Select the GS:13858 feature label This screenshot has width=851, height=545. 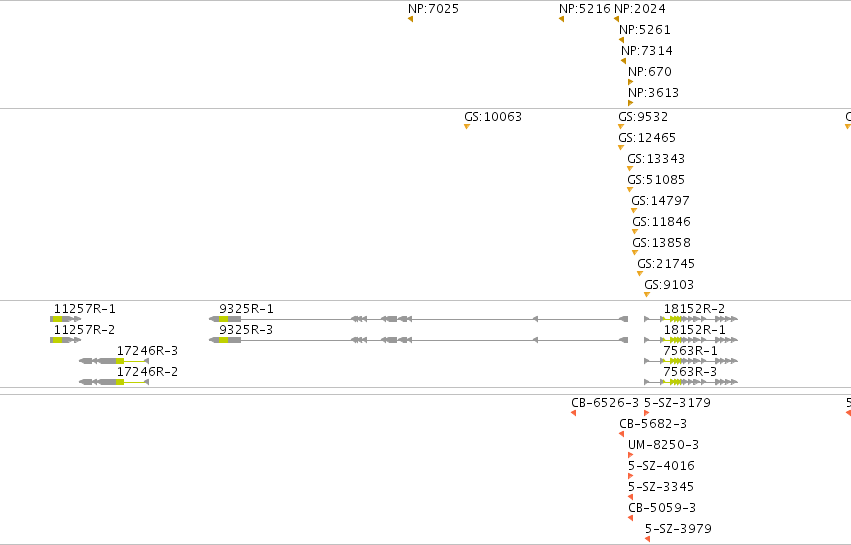(x=661, y=243)
